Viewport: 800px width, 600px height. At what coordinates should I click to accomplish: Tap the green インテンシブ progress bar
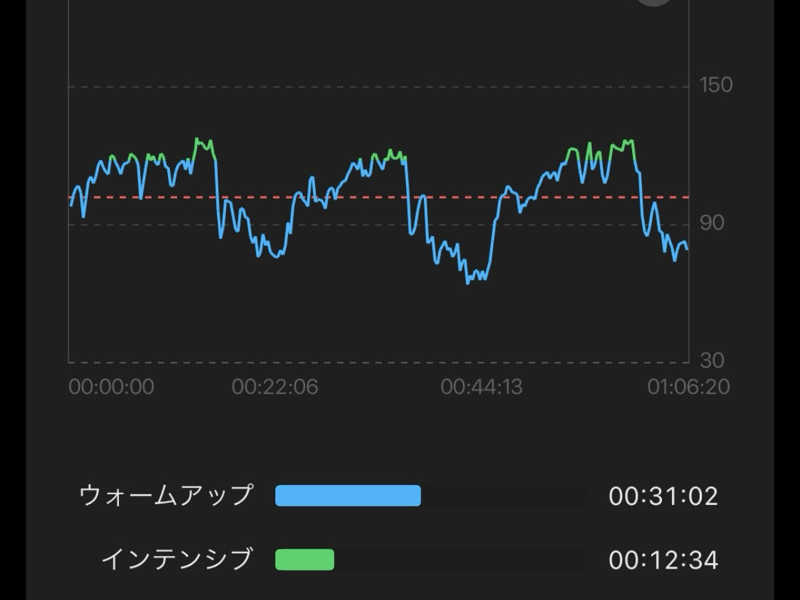tap(304, 559)
